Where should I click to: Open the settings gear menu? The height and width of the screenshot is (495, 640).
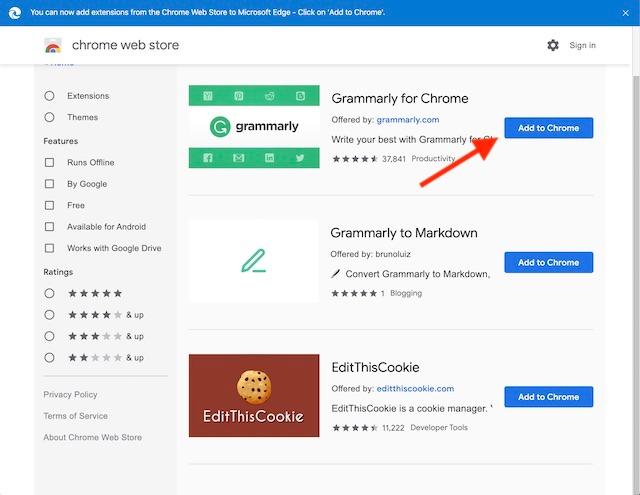coord(553,45)
